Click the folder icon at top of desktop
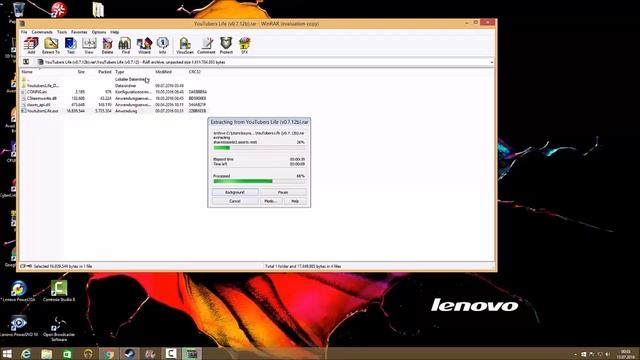640x360 pixels. tap(98, 9)
